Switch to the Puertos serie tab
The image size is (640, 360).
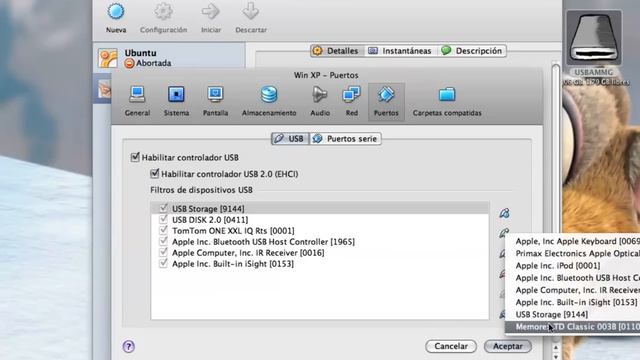coord(345,139)
